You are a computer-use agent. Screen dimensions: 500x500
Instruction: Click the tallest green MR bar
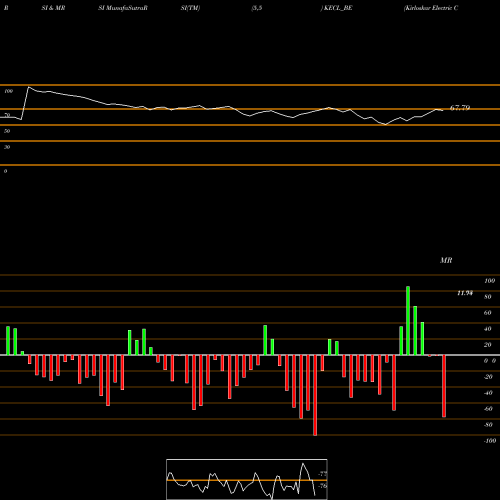point(408,321)
